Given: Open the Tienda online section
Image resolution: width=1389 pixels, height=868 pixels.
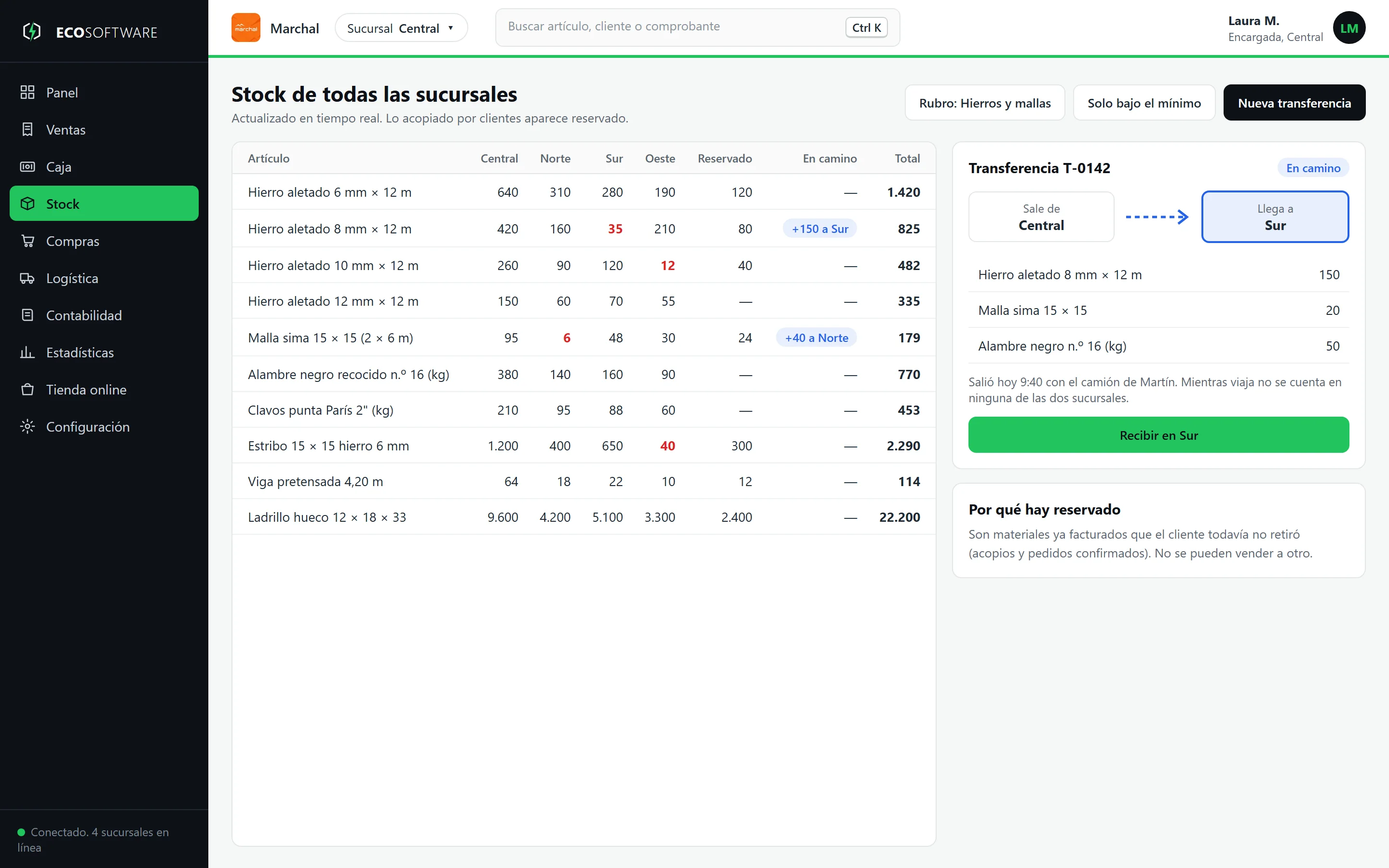Looking at the screenshot, I should [x=104, y=390].
